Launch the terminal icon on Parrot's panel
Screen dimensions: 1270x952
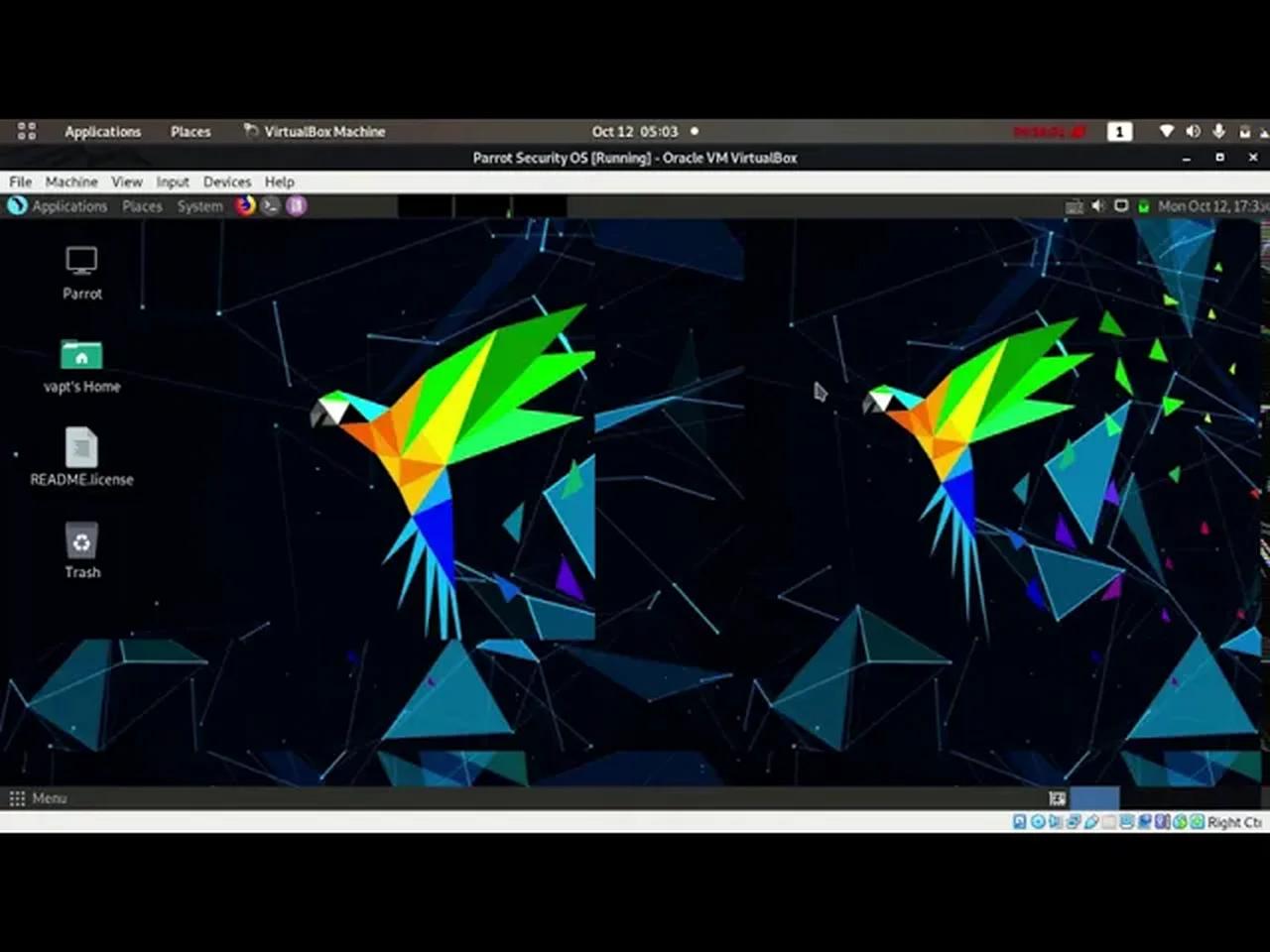point(270,205)
